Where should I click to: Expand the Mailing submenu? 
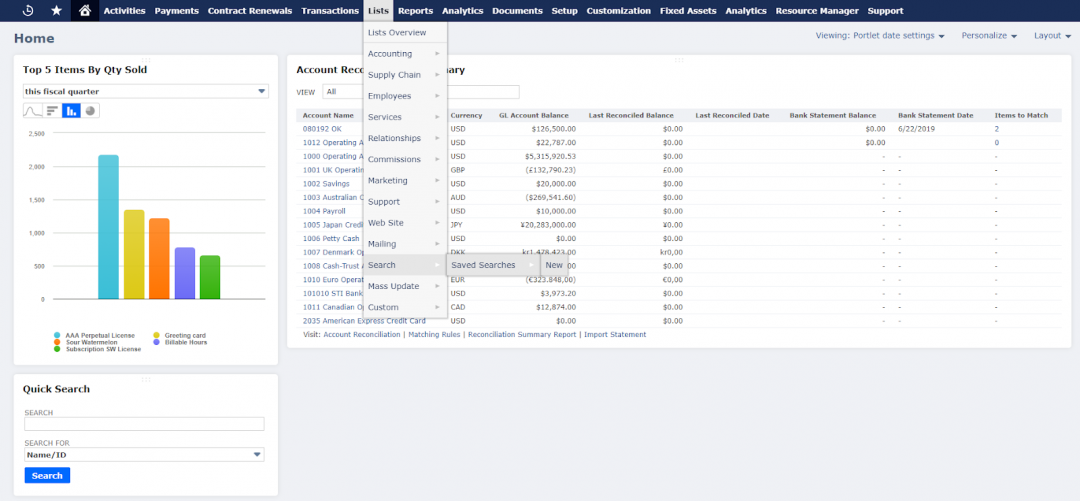pos(405,244)
